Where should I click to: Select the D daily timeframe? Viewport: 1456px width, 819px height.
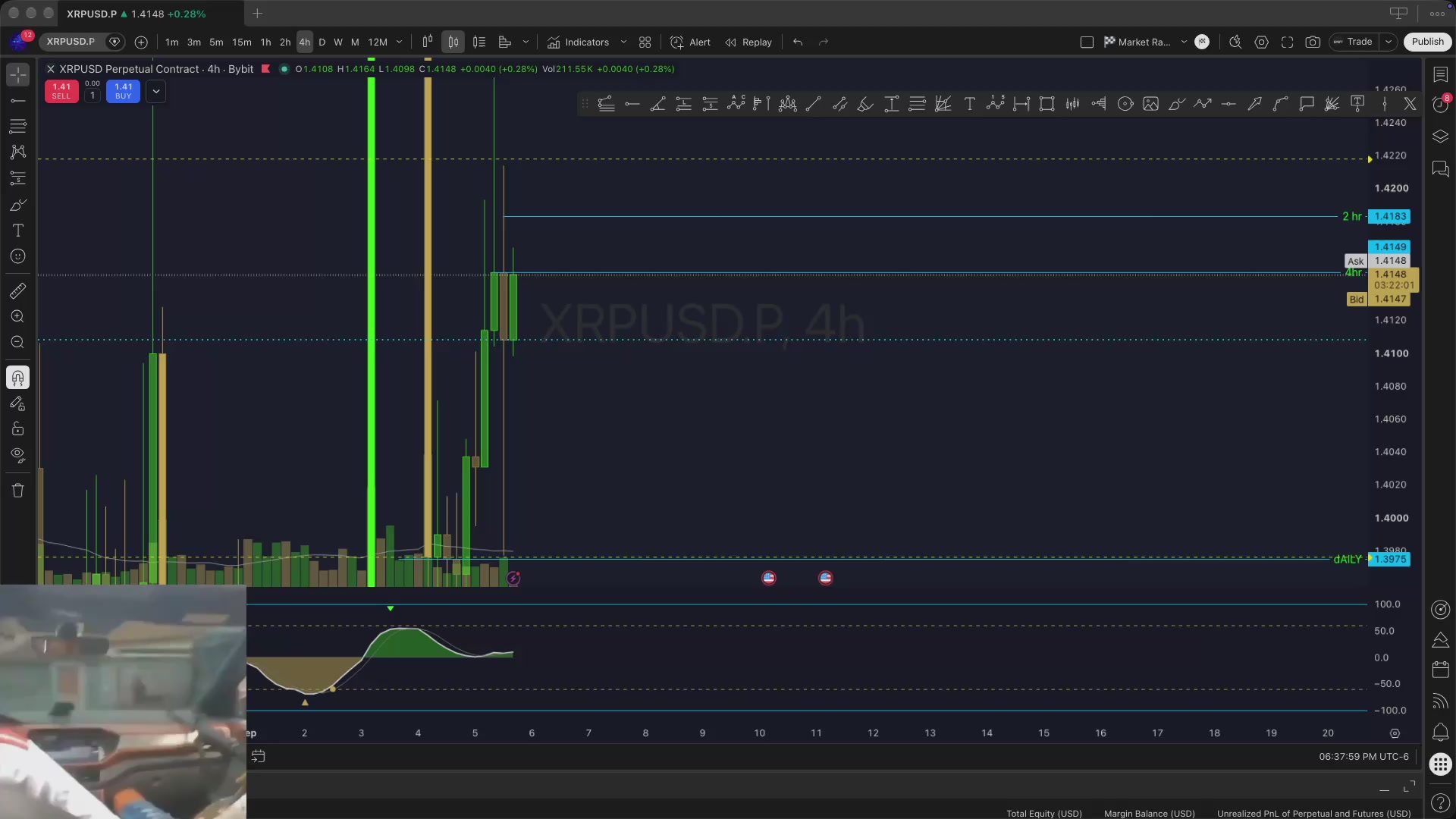322,42
